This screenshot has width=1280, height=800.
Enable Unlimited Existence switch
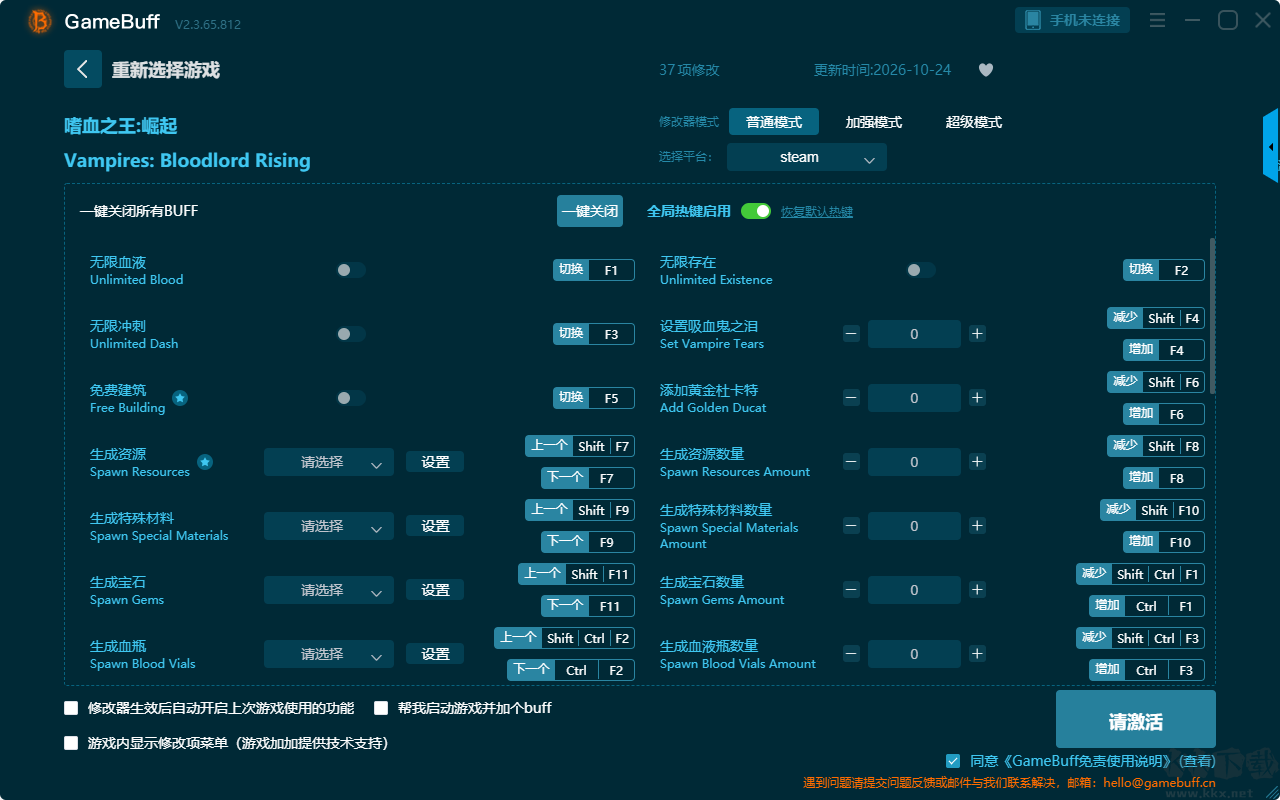[921, 270]
